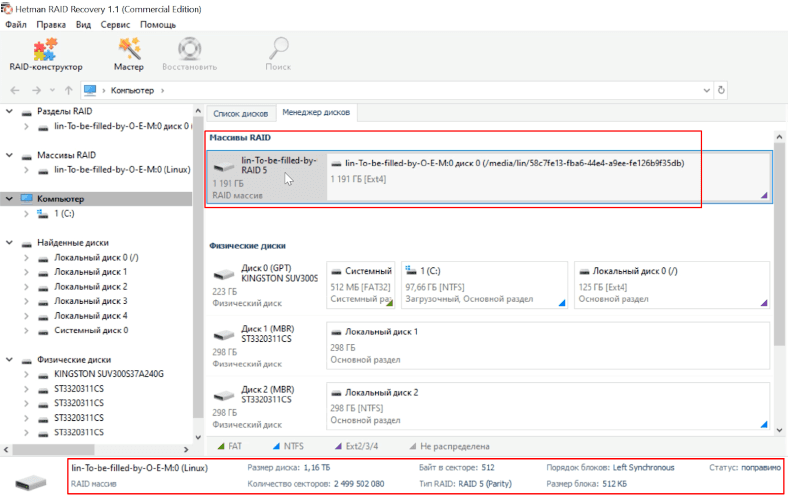Switch to the Список дисков tab
The image size is (788, 496).
coord(239,113)
